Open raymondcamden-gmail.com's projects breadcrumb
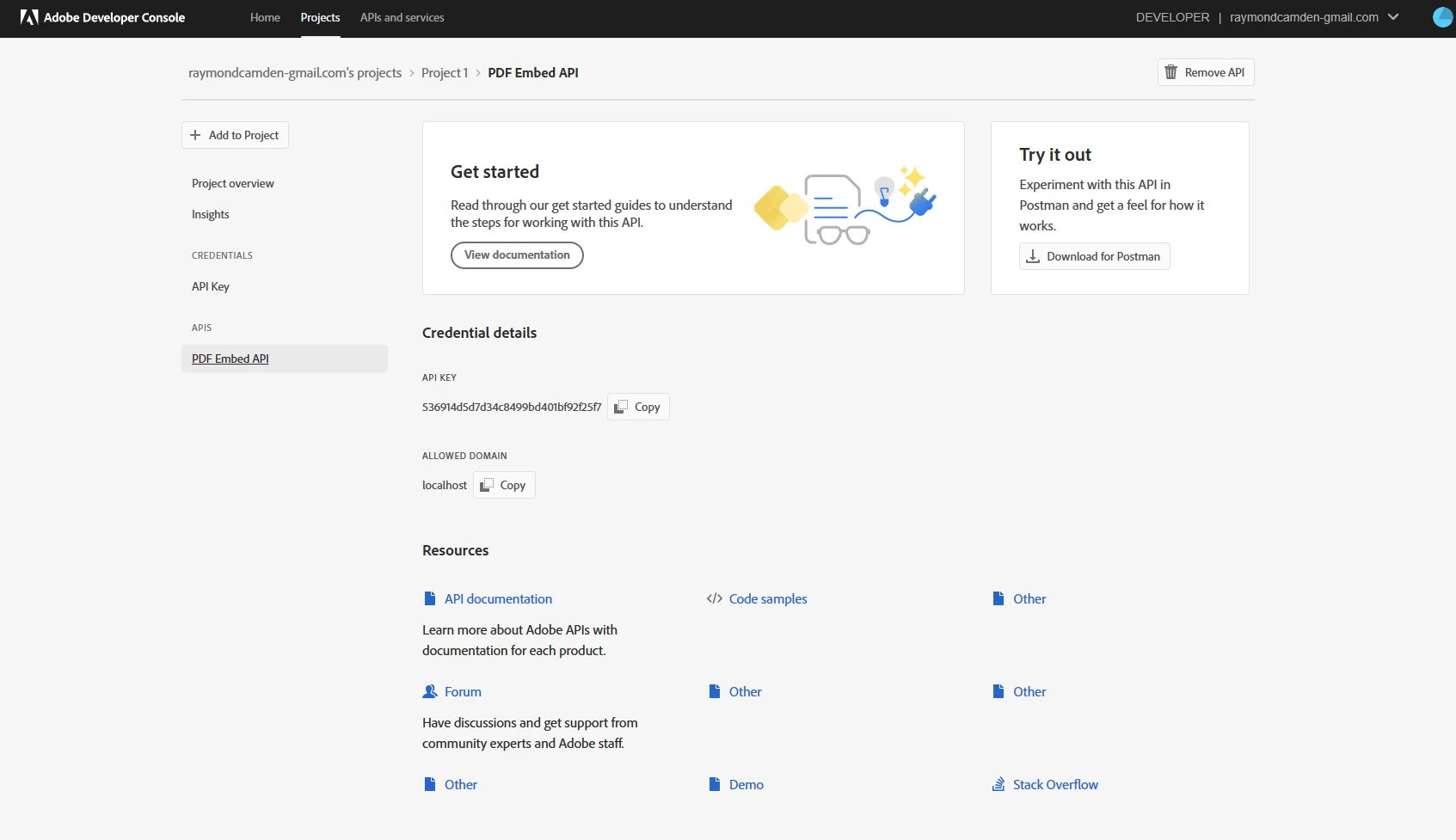The width and height of the screenshot is (1456, 840). 295,72
